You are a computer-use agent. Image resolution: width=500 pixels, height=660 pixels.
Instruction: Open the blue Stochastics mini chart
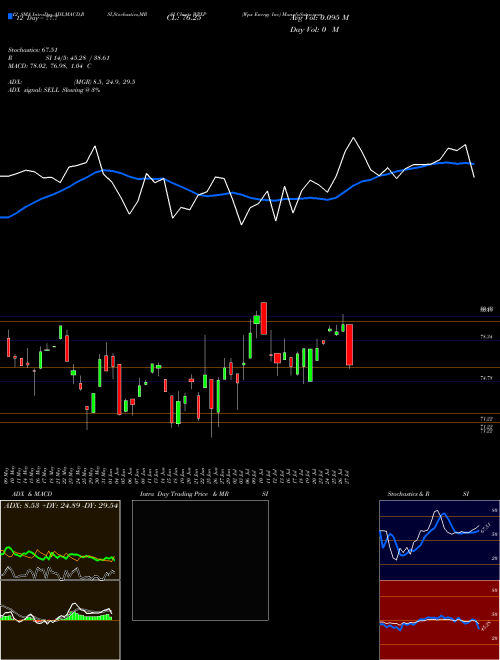click(439, 540)
